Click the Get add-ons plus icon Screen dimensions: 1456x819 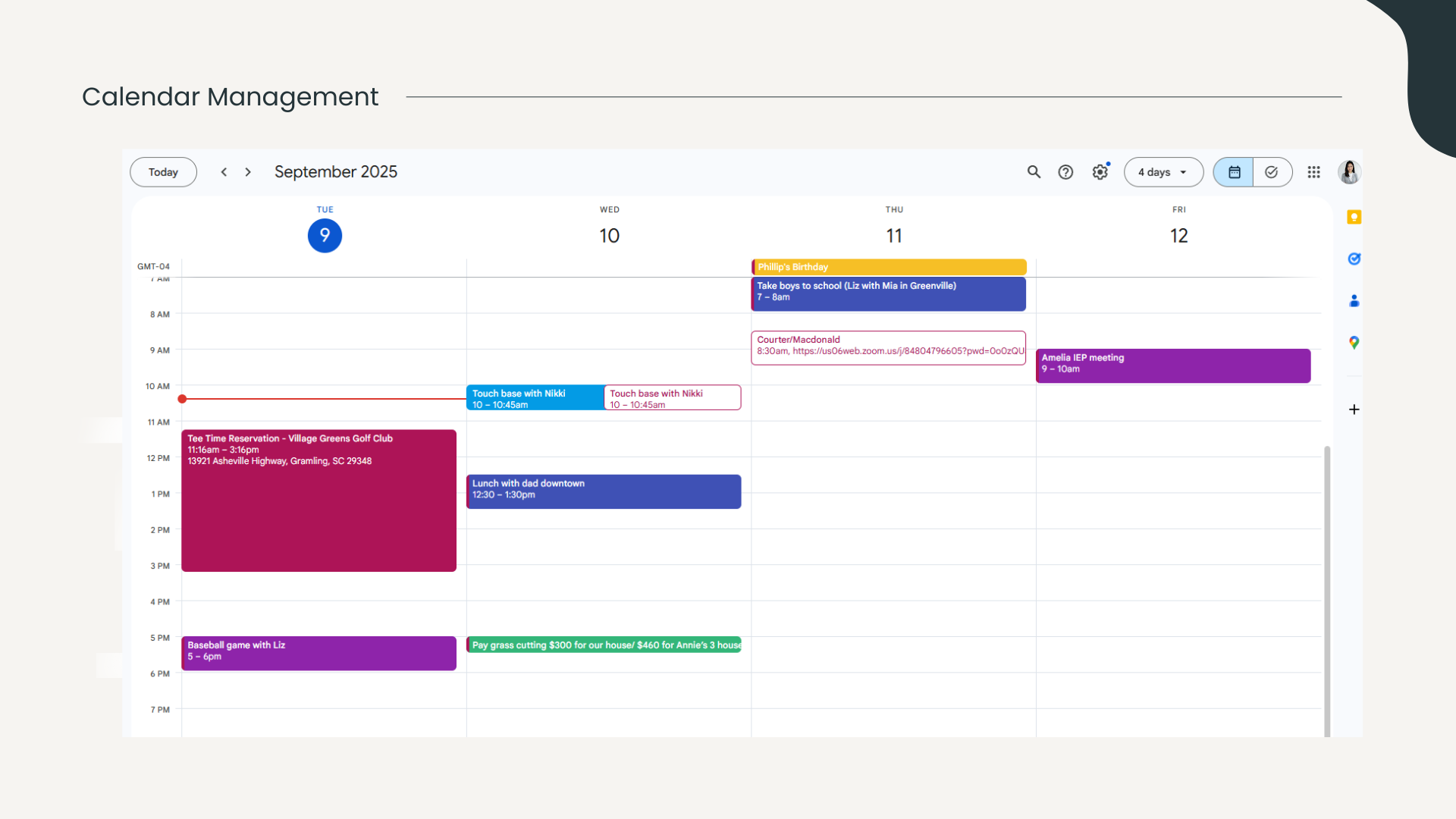coord(1354,409)
